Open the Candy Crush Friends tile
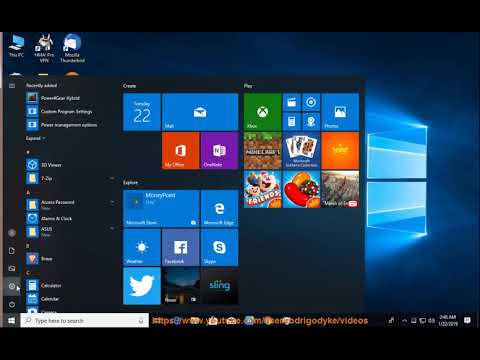 (263, 189)
